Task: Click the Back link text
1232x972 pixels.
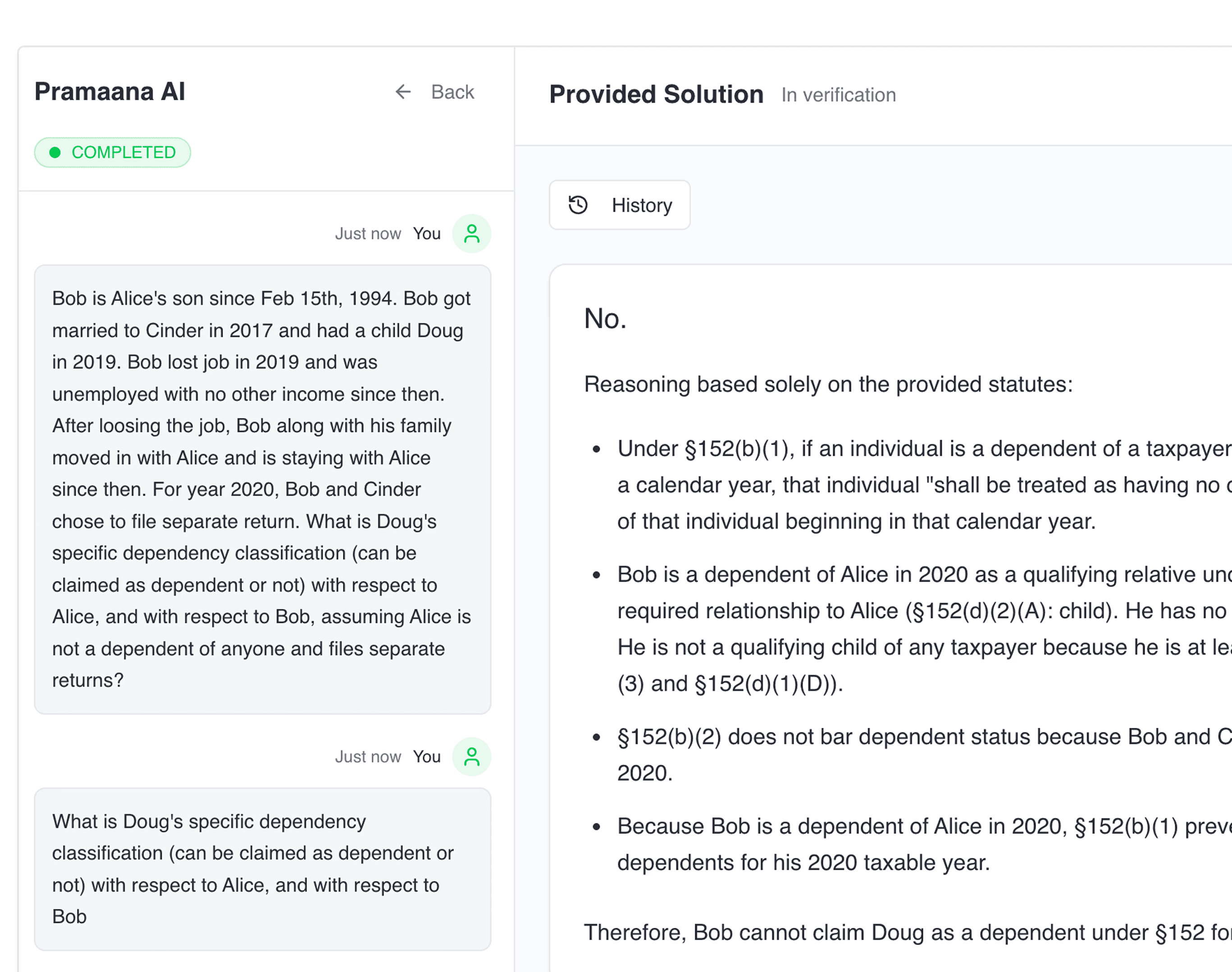Action: click(x=452, y=91)
